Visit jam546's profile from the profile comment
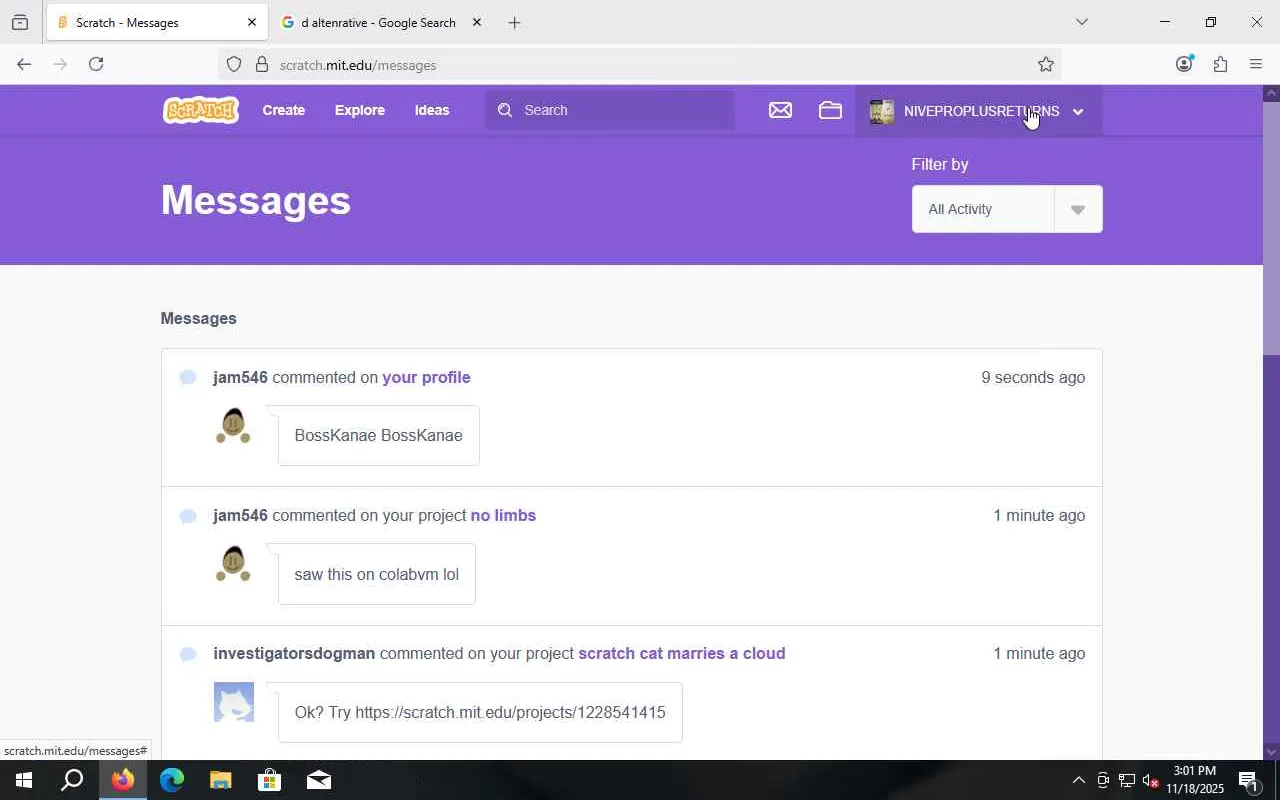The width and height of the screenshot is (1280, 800). [x=240, y=377]
